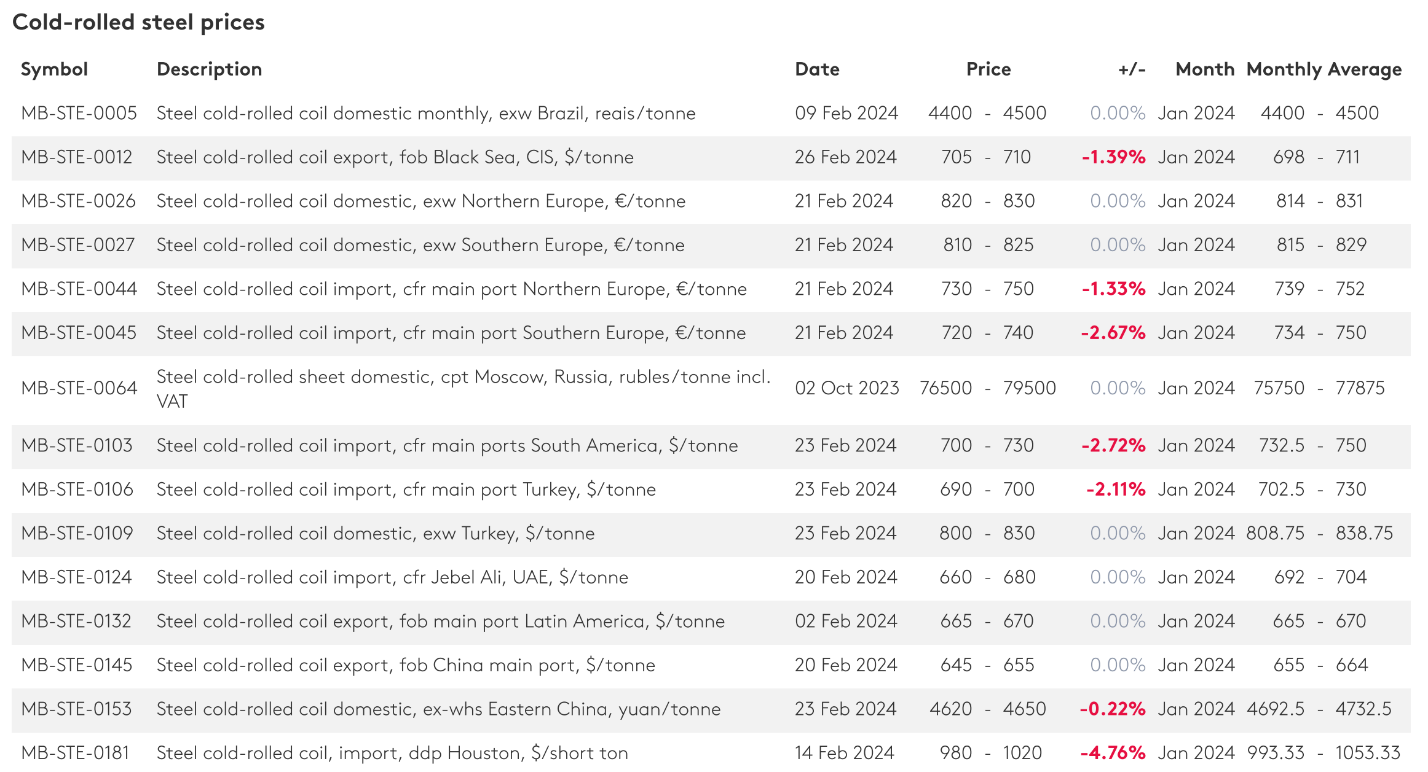Open Steel cold-rolled coil domestic exw Turkey description
Screen dimensions: 1428x772
coord(375,533)
